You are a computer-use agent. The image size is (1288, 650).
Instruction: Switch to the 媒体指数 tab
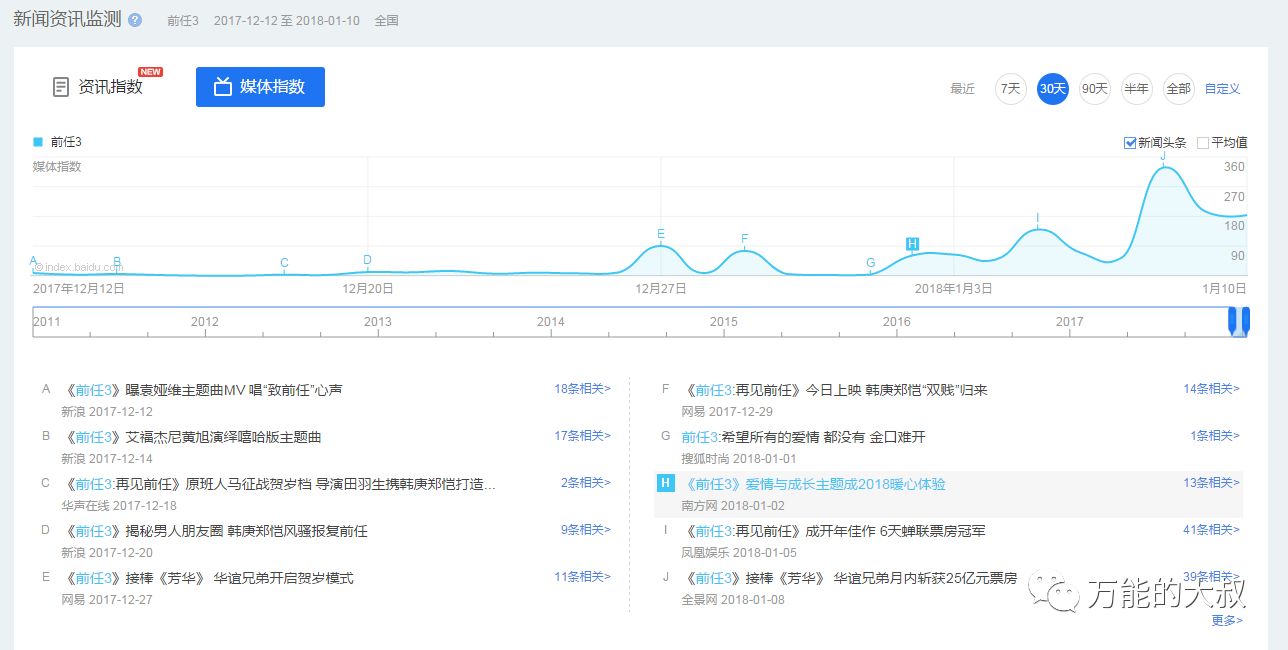click(x=260, y=87)
